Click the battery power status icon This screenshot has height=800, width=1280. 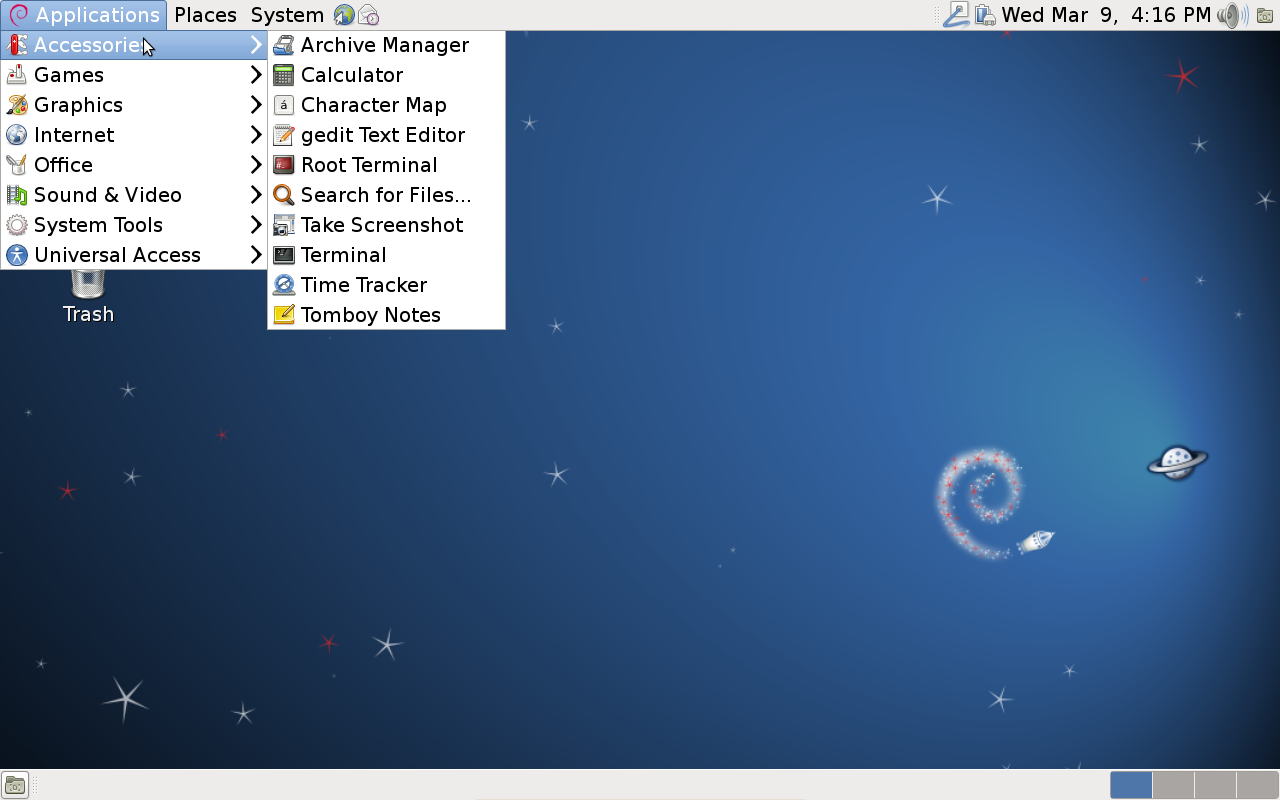point(985,15)
